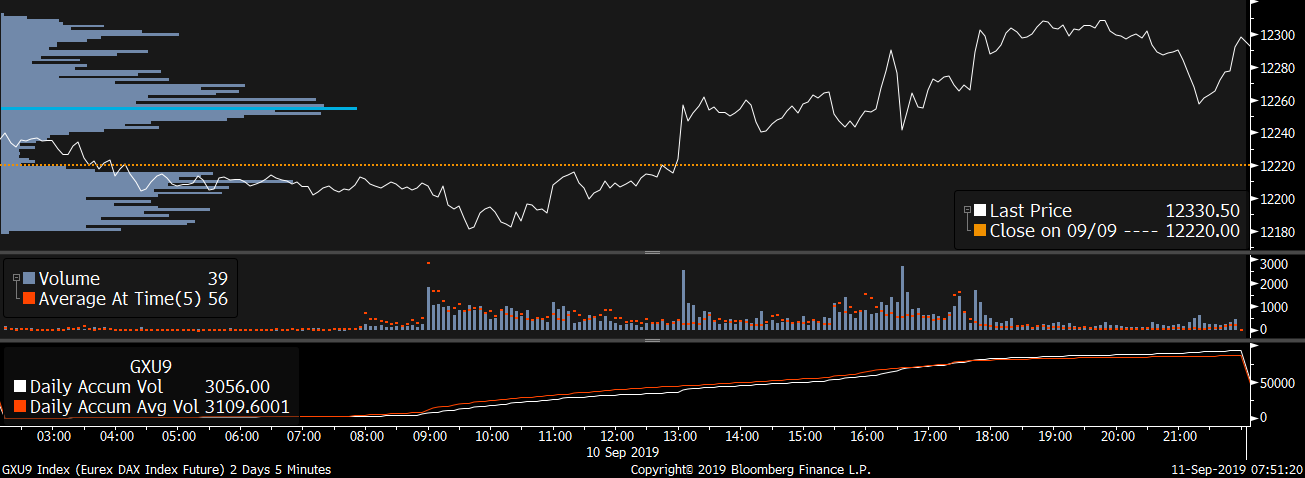1305x478 pixels.
Task: Select the Last Price legend label
Action: (x=1031, y=211)
